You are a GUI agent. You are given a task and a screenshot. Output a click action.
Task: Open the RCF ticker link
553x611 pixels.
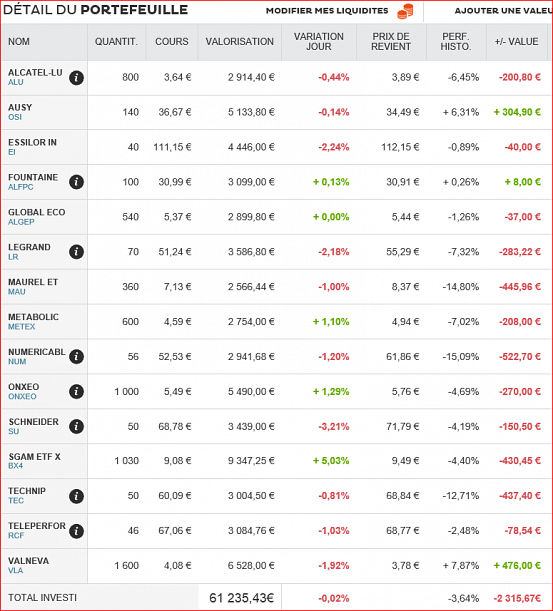[x=16, y=535]
